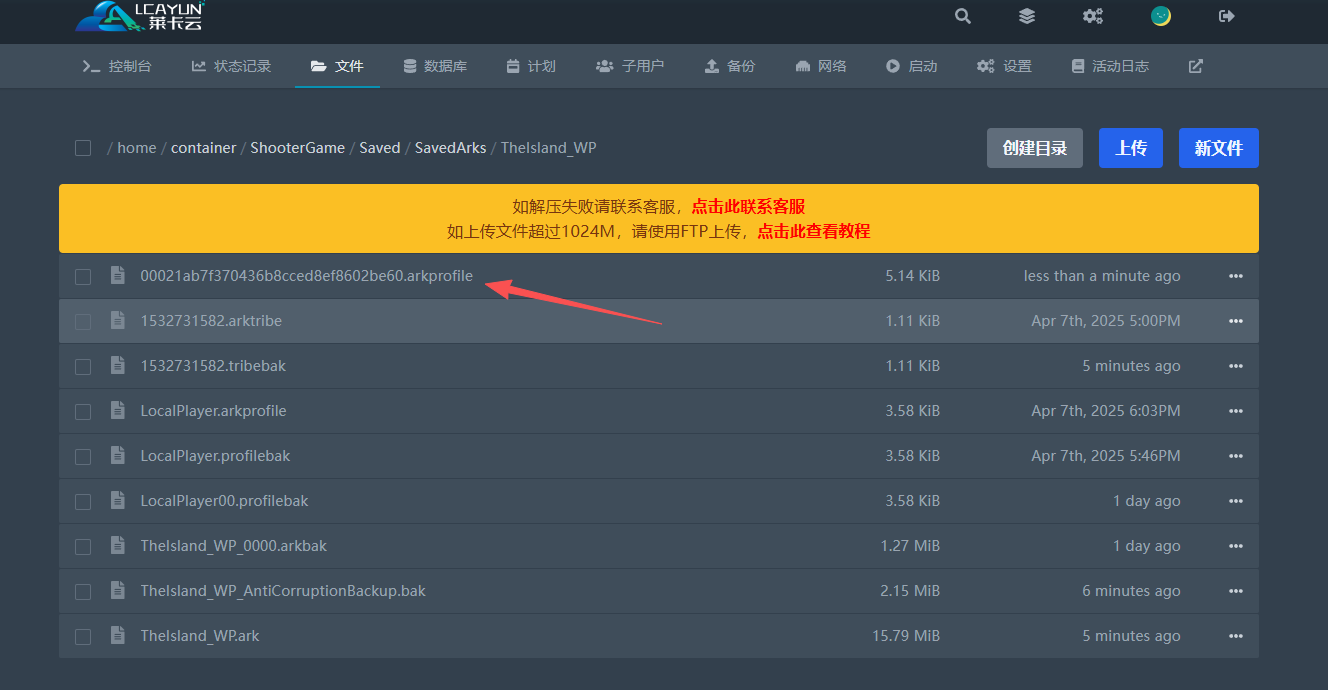Click the 新文件 button

pyautogui.click(x=1218, y=148)
